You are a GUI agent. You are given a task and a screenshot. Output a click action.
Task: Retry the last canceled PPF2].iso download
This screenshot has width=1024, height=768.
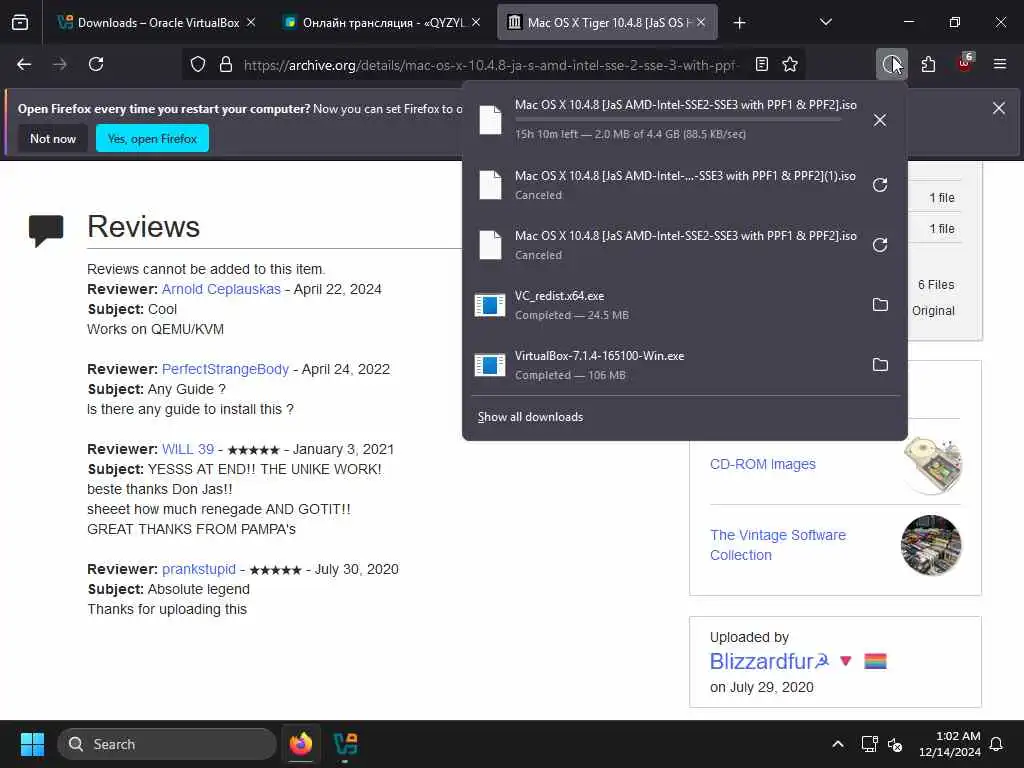pyautogui.click(x=880, y=245)
